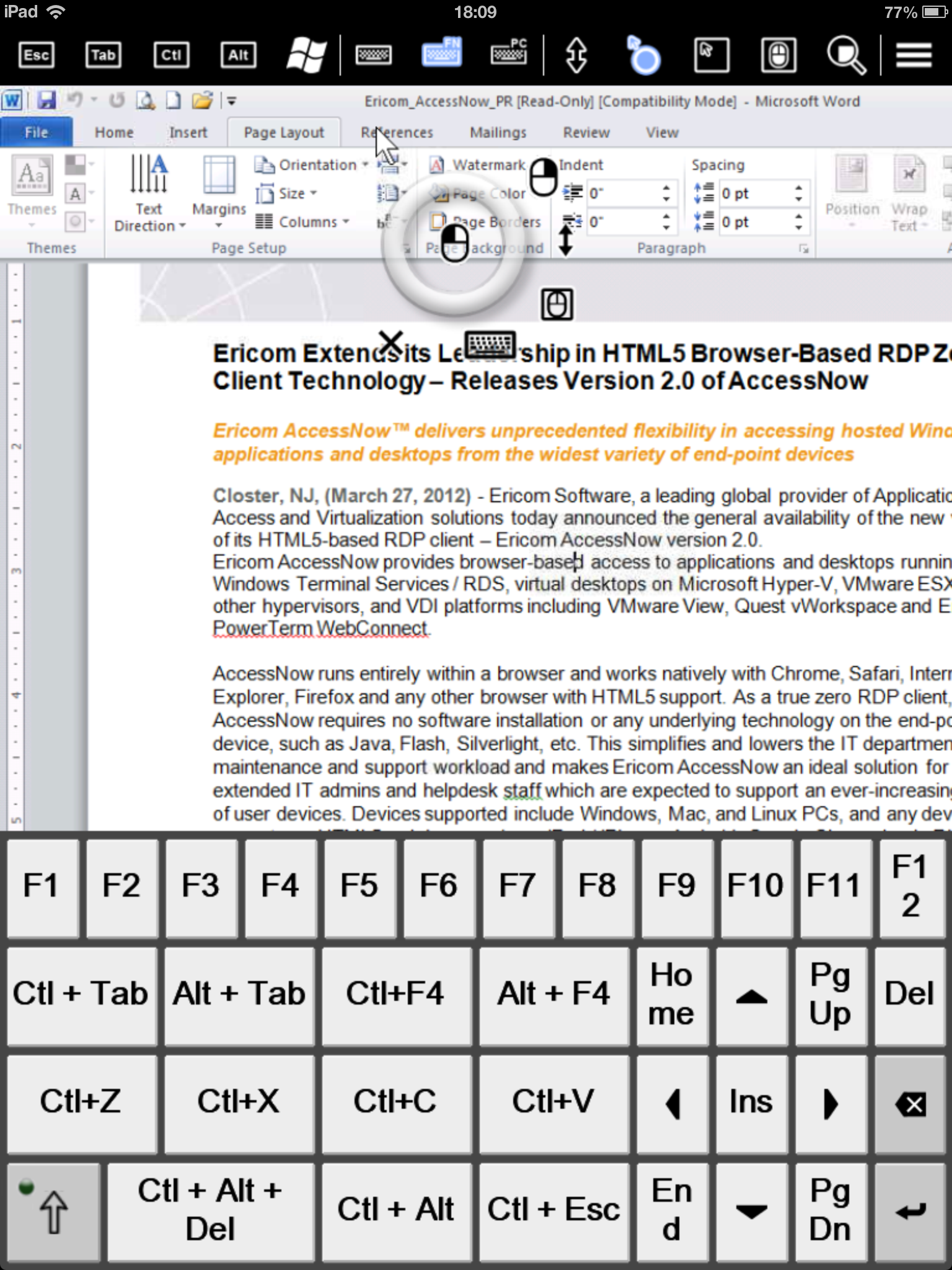
Task: Expand the Margins dropdown
Action: pyautogui.click(x=219, y=192)
